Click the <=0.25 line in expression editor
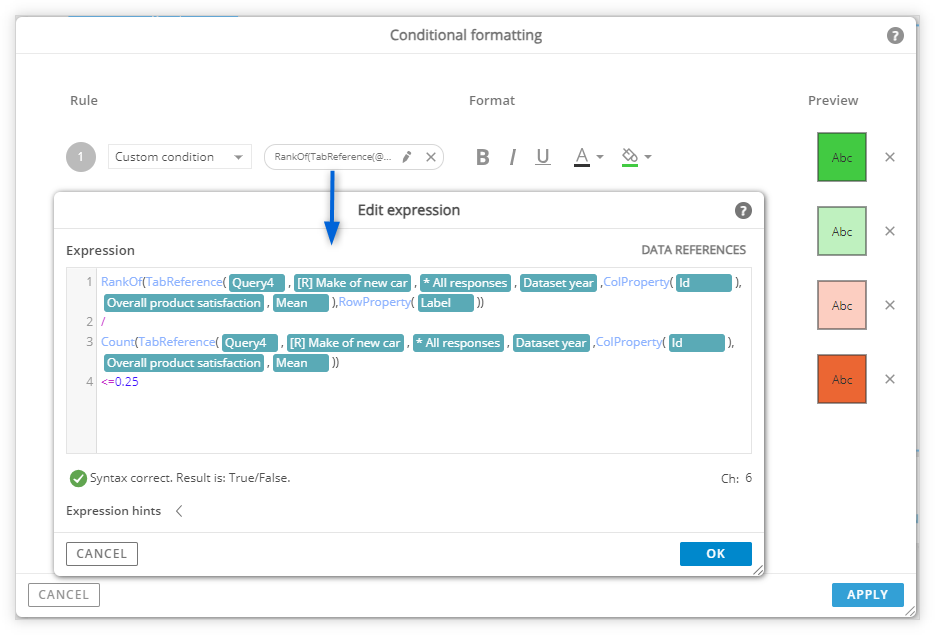 tap(120, 382)
